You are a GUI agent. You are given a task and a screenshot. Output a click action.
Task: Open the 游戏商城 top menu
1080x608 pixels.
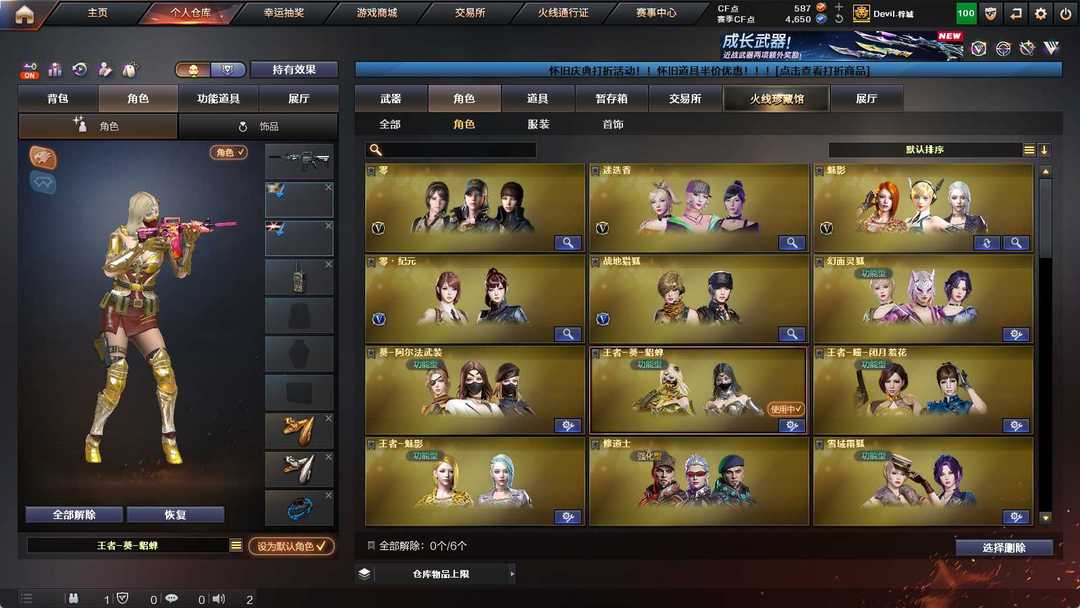[x=377, y=12]
